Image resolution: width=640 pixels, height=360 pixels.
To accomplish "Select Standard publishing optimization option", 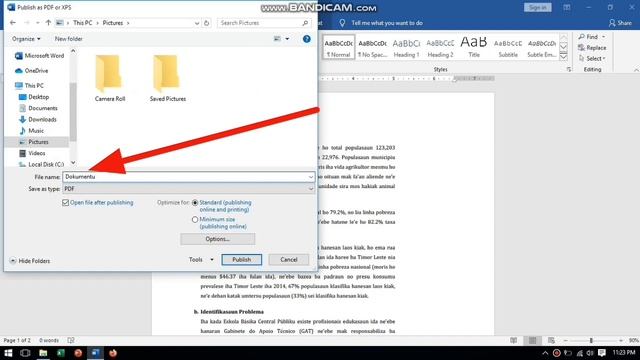I will (195, 202).
